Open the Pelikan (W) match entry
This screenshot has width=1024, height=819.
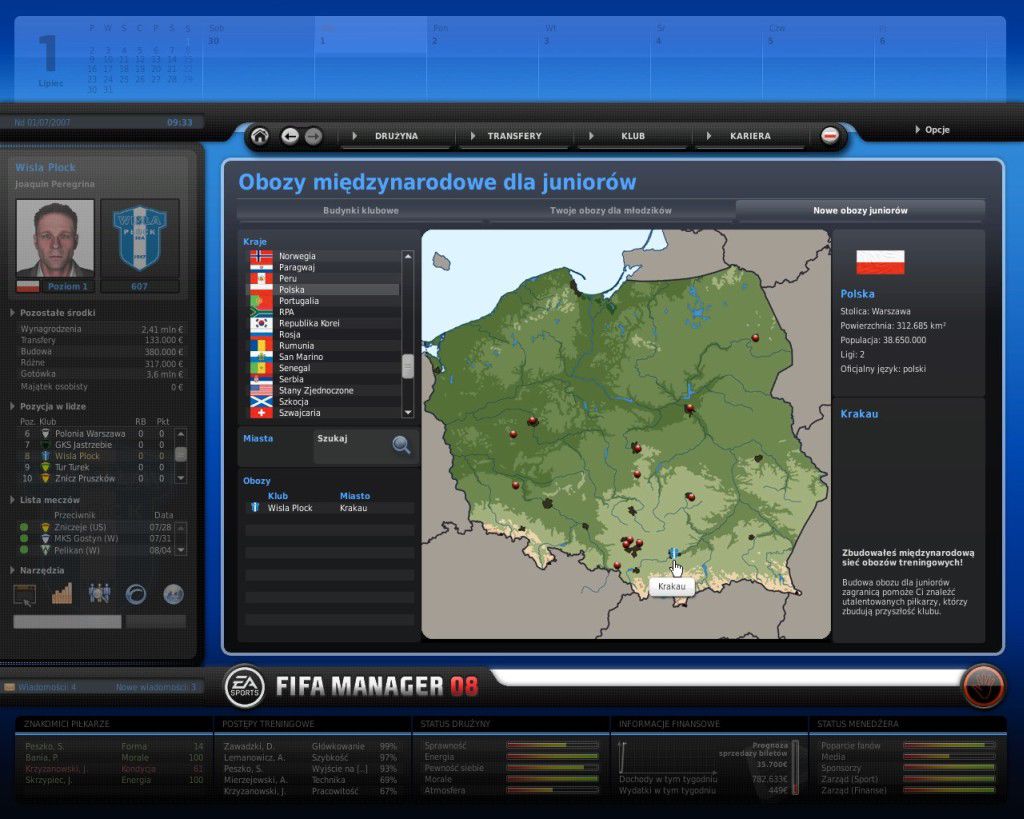tap(95, 550)
